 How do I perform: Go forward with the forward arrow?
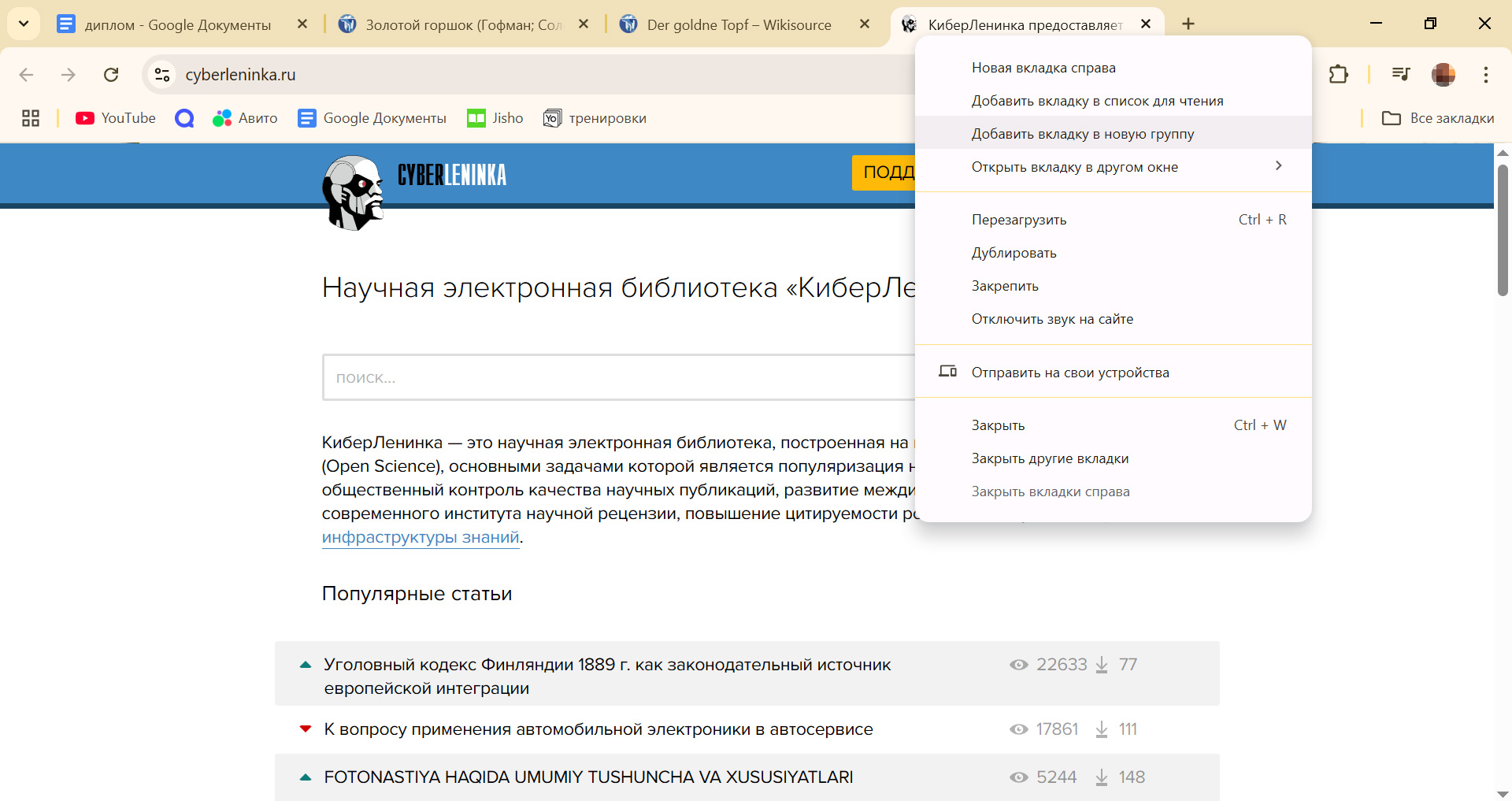point(69,75)
